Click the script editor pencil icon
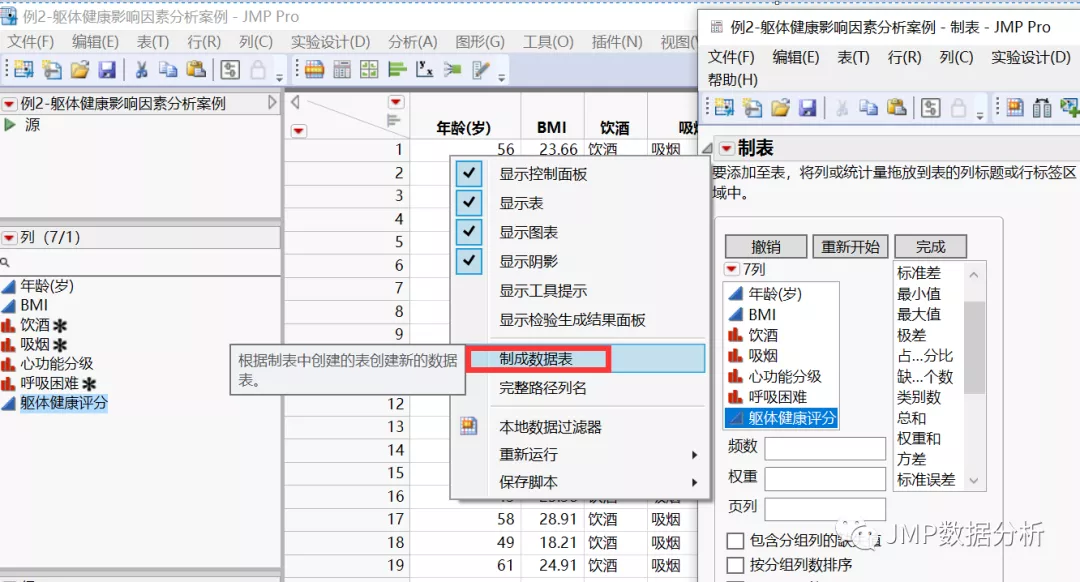The width and height of the screenshot is (1080, 582). 50,68
